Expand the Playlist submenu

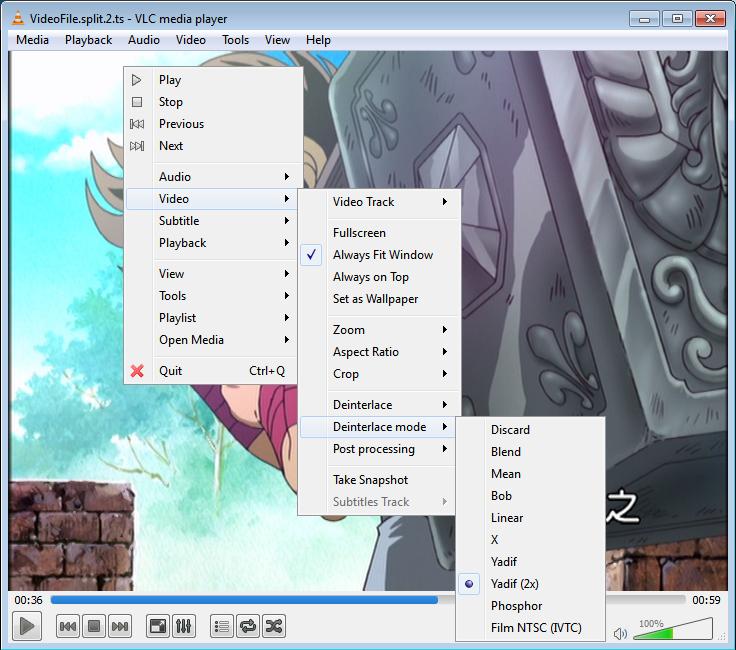tap(211, 318)
